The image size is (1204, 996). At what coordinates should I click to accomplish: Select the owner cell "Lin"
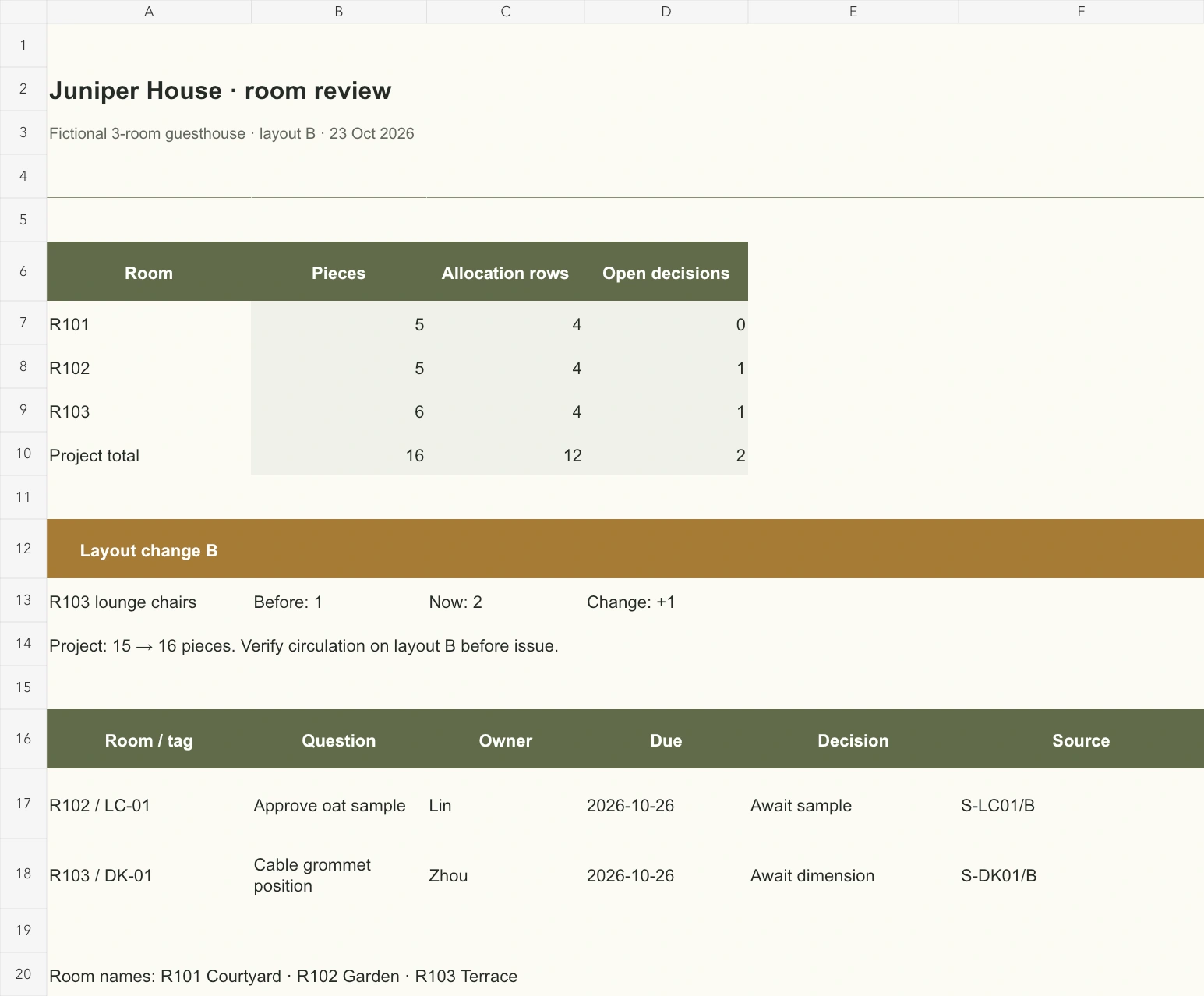506,805
